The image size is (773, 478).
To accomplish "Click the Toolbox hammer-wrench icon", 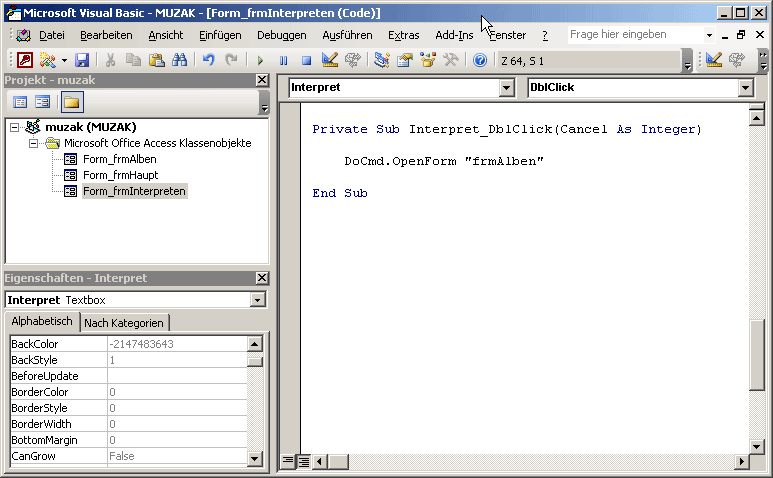I will tap(451, 60).
